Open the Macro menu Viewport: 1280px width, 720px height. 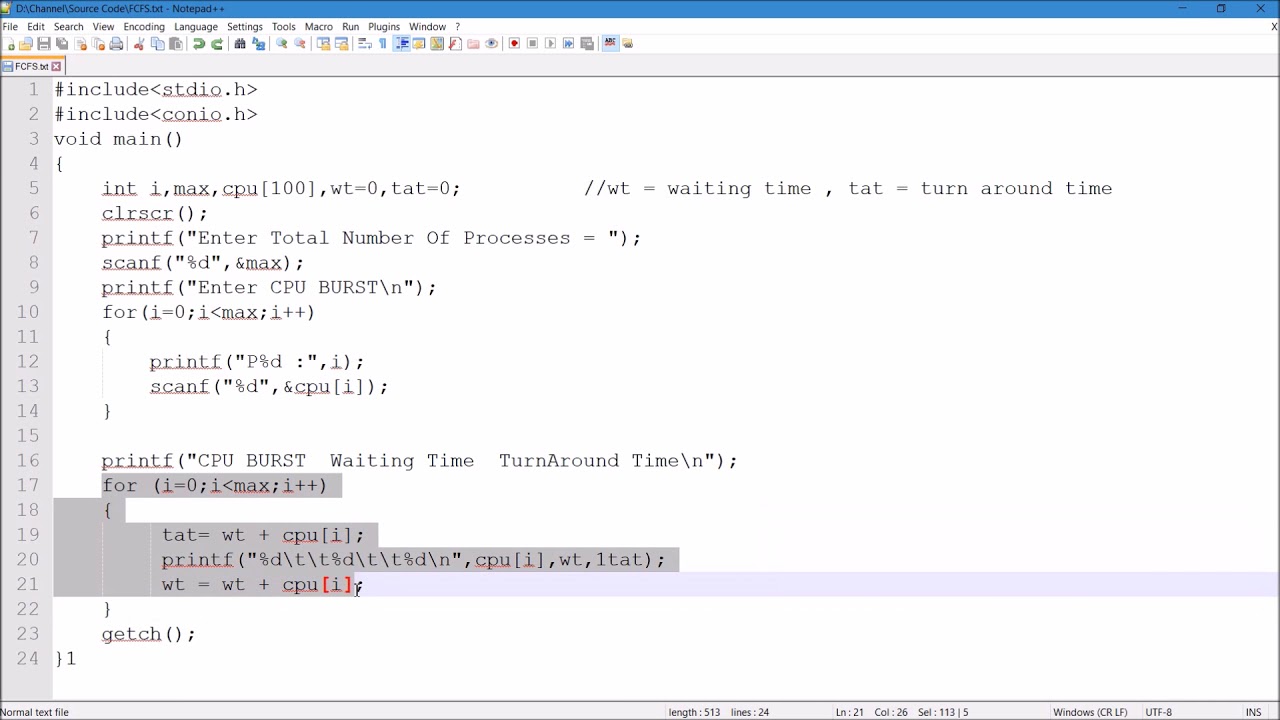pyautogui.click(x=319, y=27)
